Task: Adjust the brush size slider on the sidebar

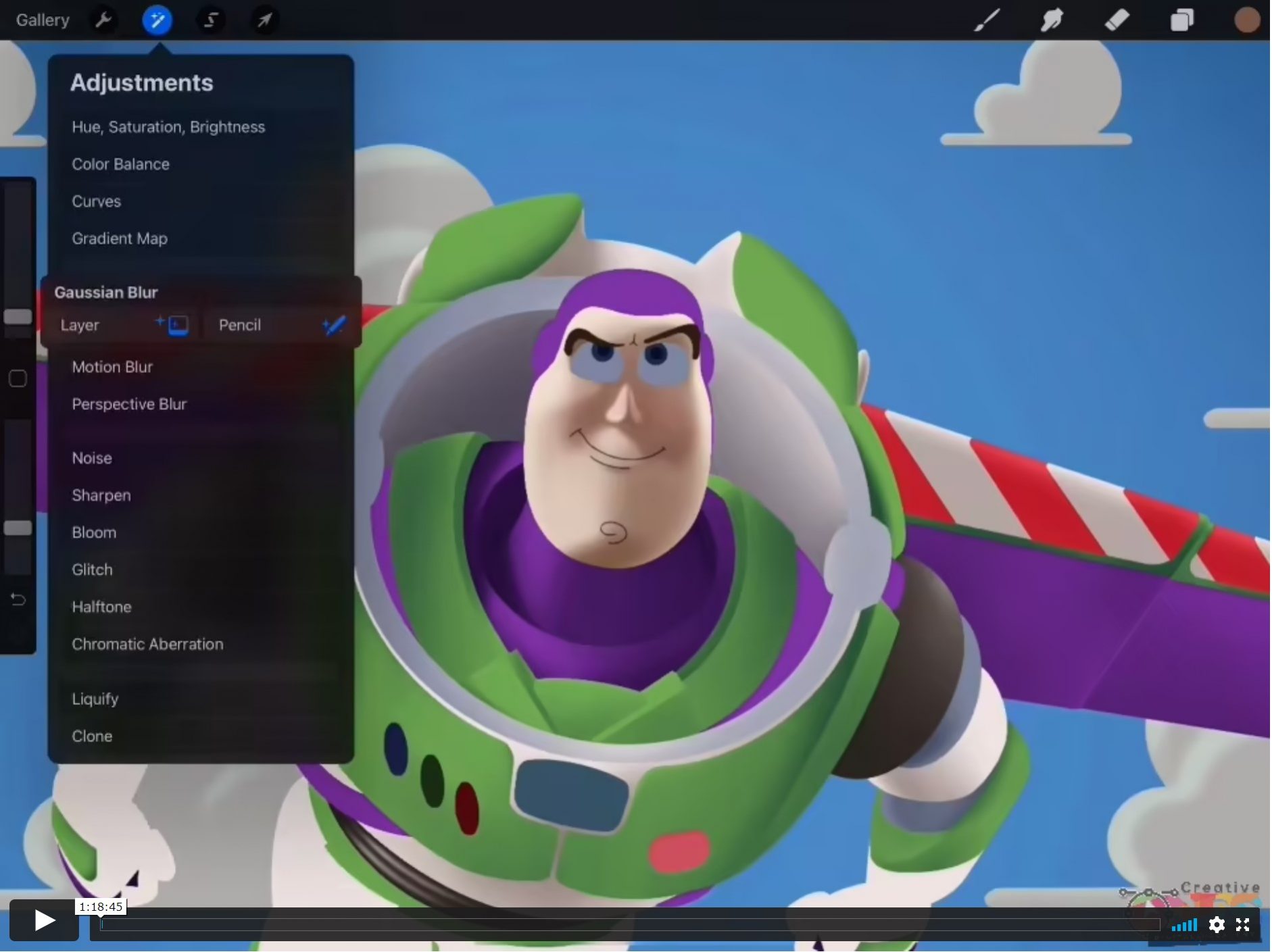Action: tap(18, 316)
